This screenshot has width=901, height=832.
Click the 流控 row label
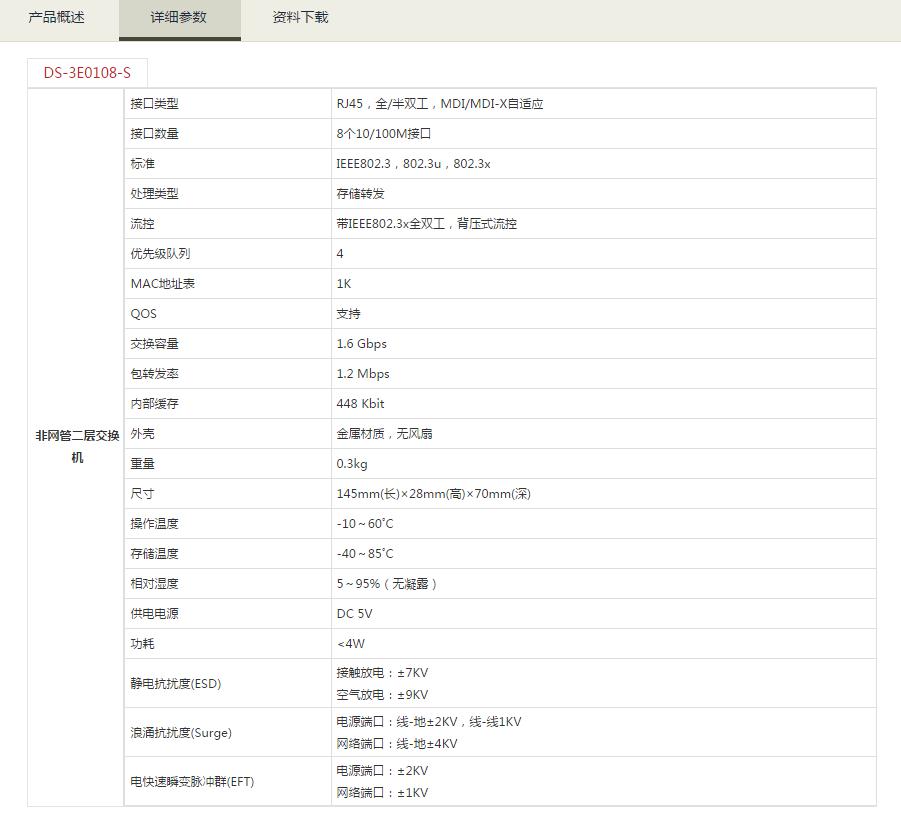coord(142,224)
